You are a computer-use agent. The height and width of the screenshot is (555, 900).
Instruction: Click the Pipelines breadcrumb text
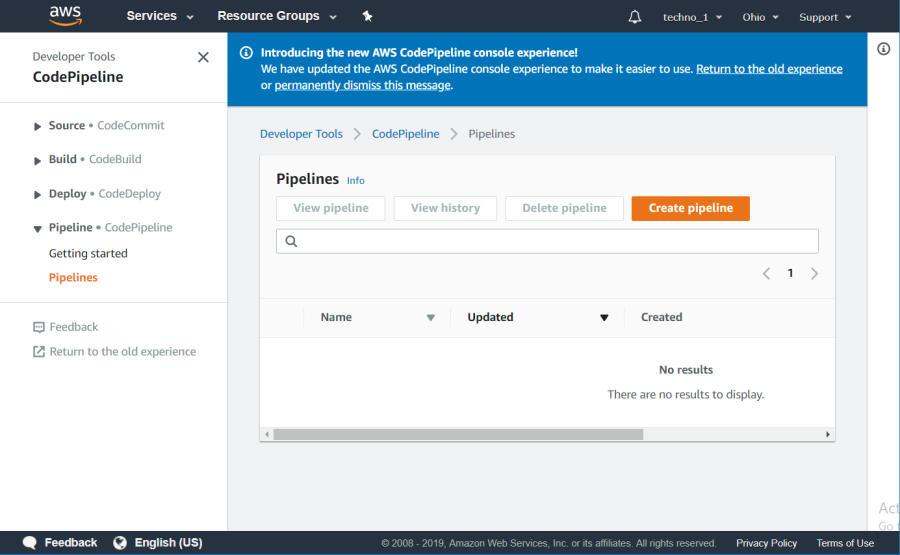[491, 134]
